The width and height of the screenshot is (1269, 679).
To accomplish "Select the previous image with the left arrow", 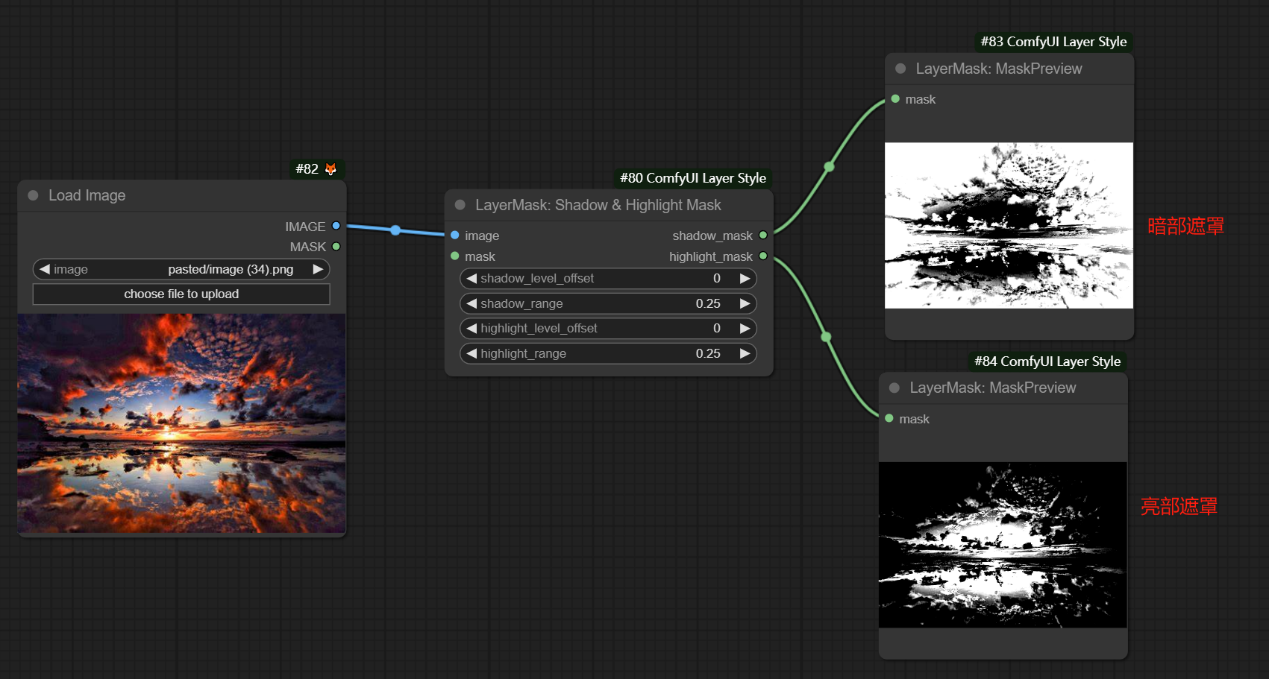I will pos(44,269).
